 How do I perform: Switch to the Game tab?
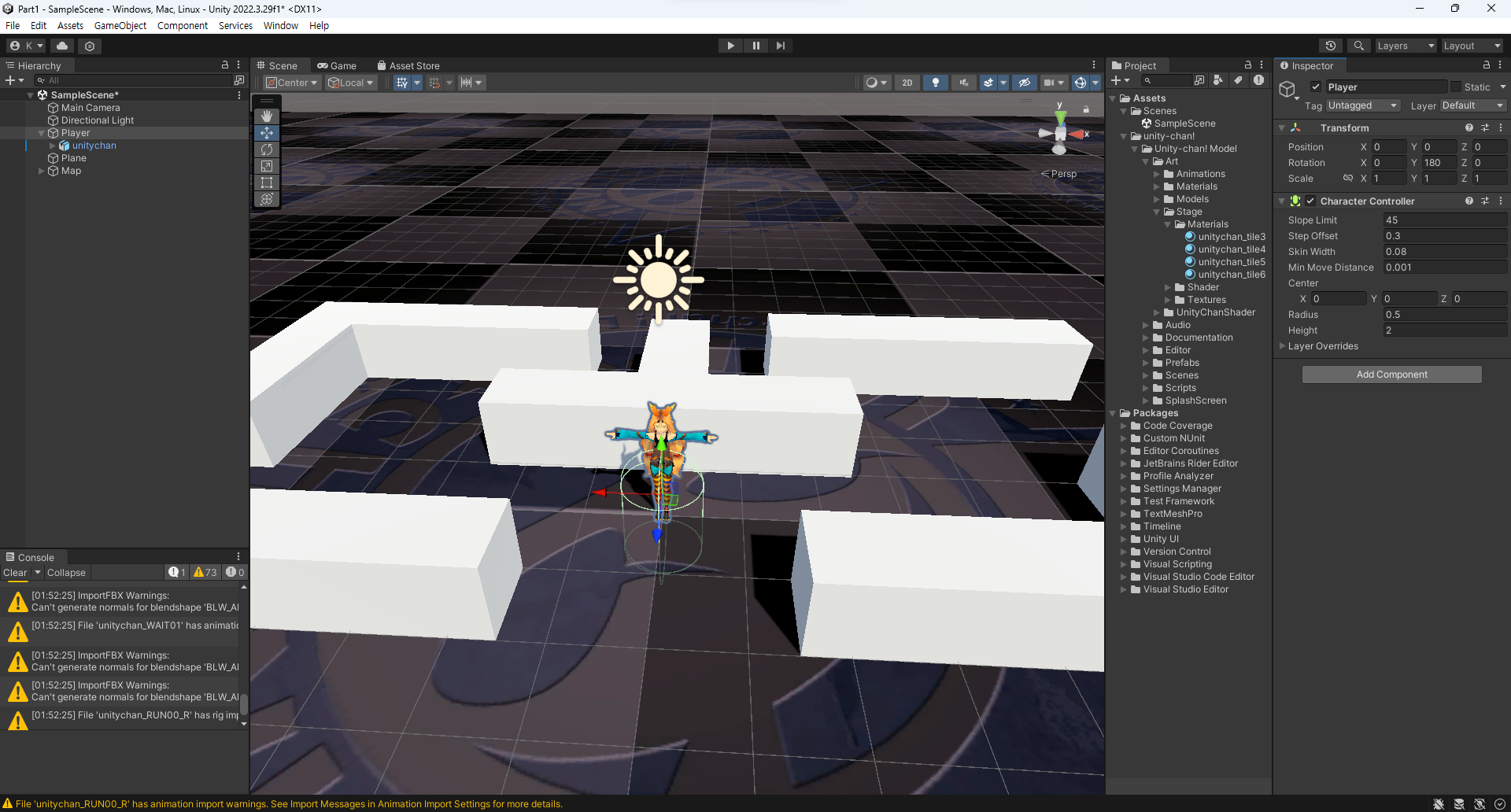tap(337, 65)
